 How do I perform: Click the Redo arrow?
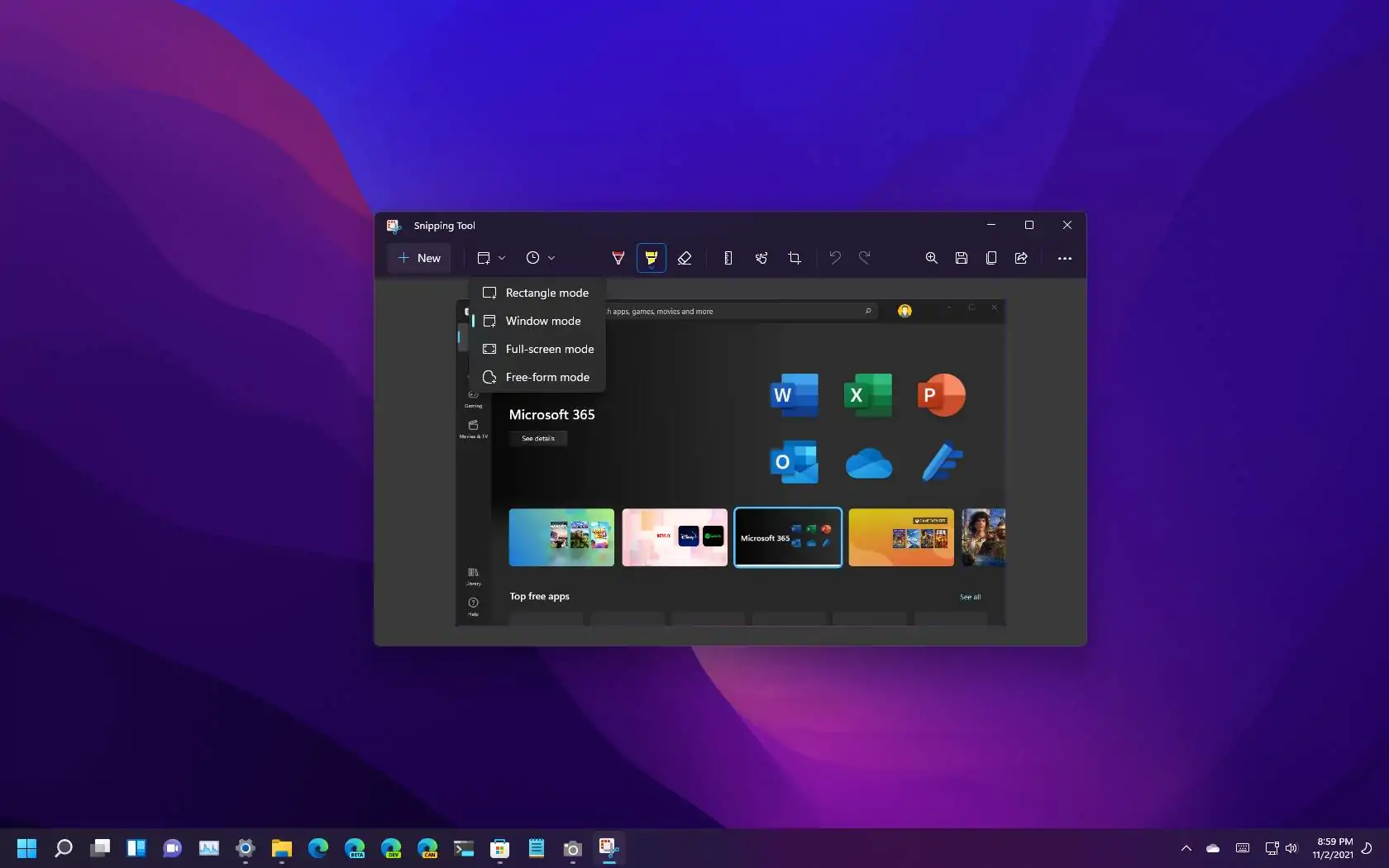click(x=865, y=258)
